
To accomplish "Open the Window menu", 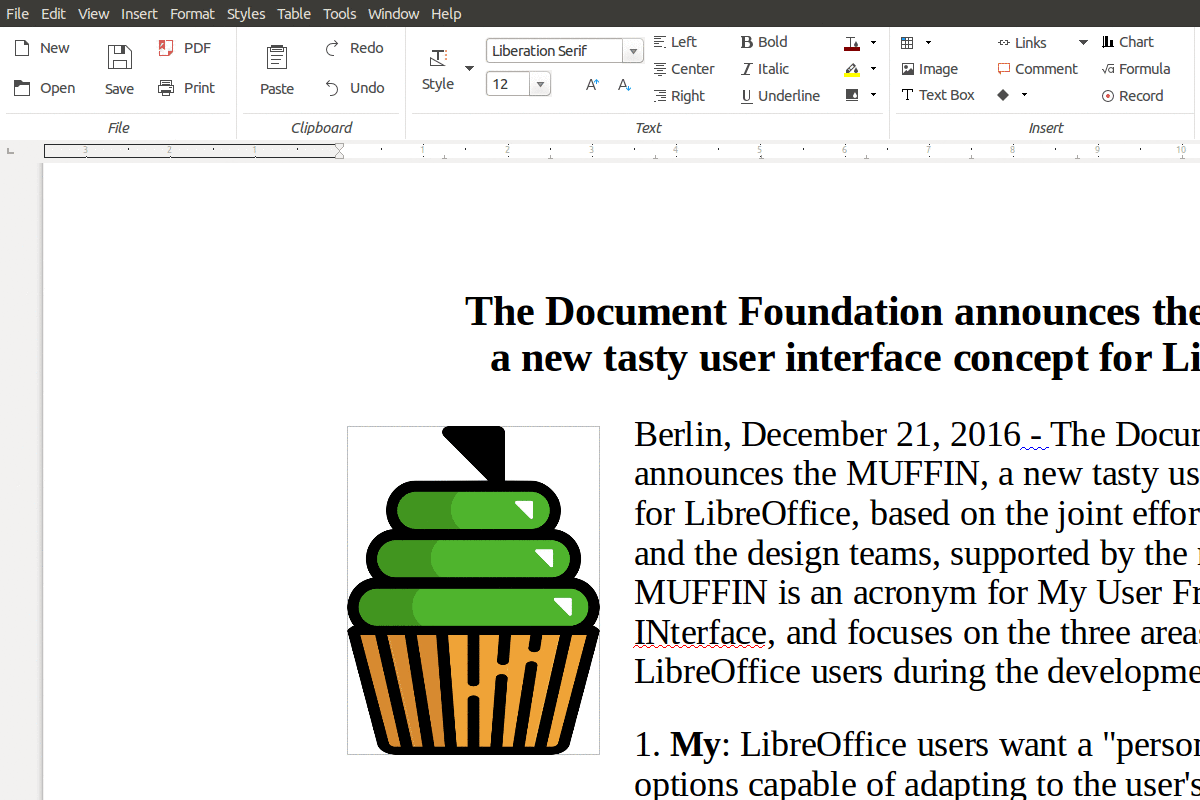I will coord(393,13).
